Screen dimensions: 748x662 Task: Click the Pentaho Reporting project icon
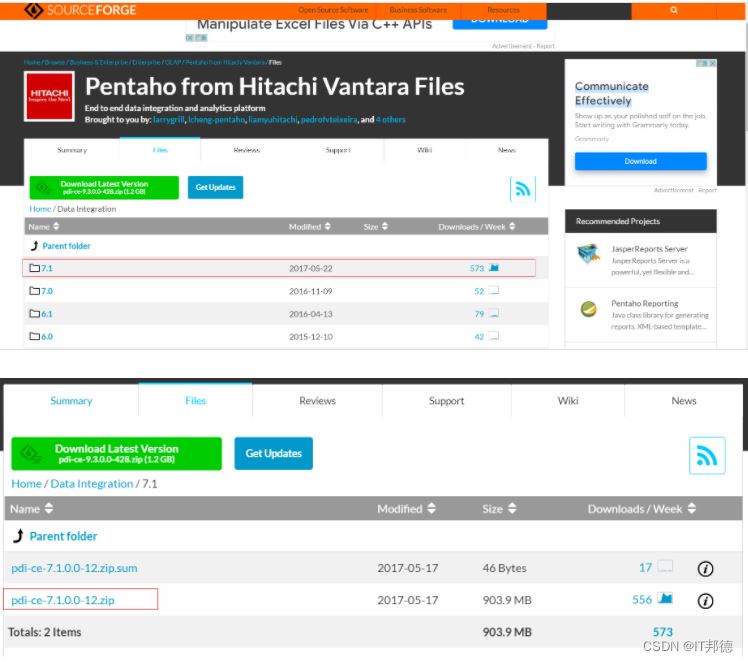pyautogui.click(x=589, y=309)
